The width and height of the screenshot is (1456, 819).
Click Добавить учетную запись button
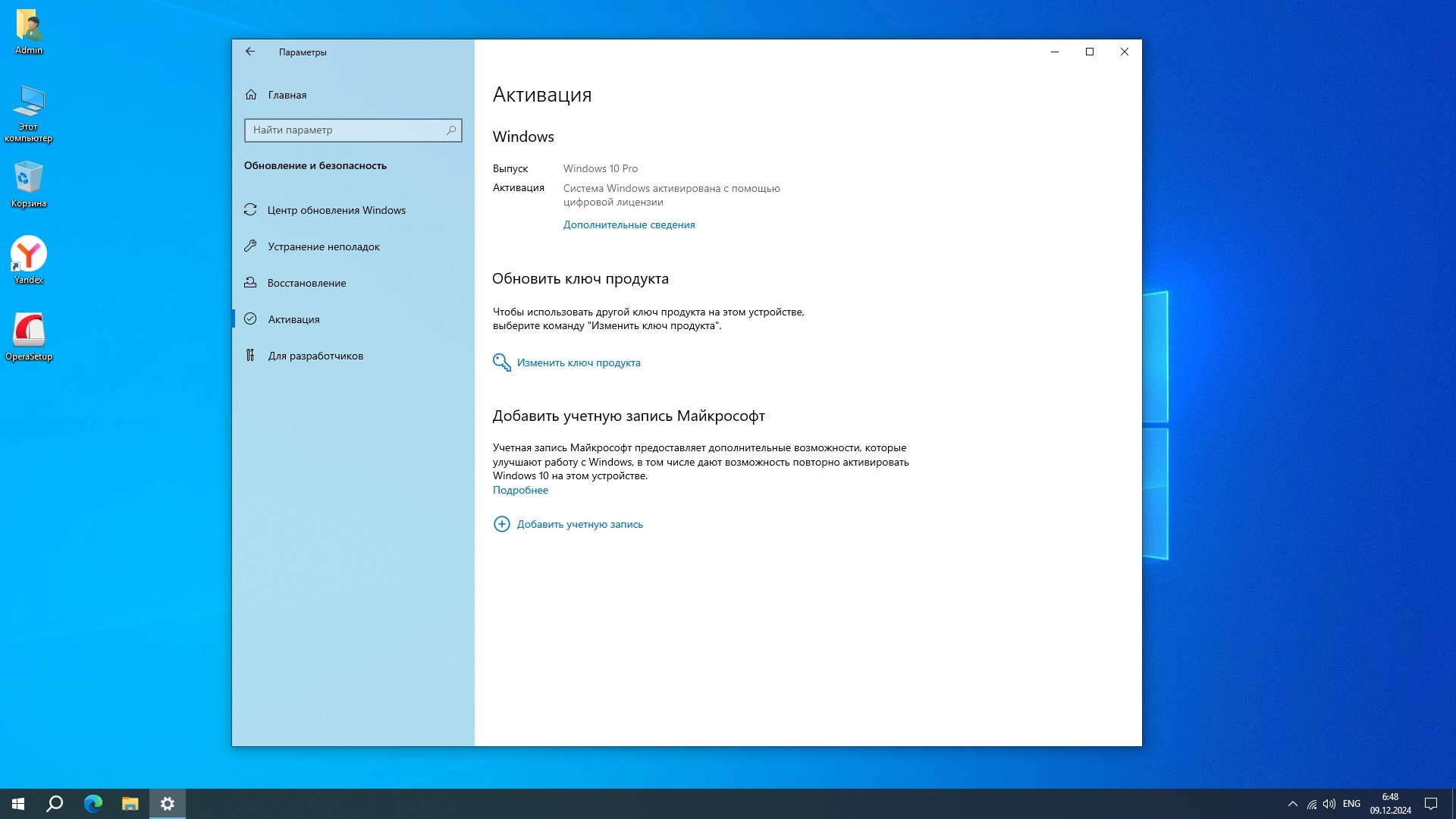(579, 524)
